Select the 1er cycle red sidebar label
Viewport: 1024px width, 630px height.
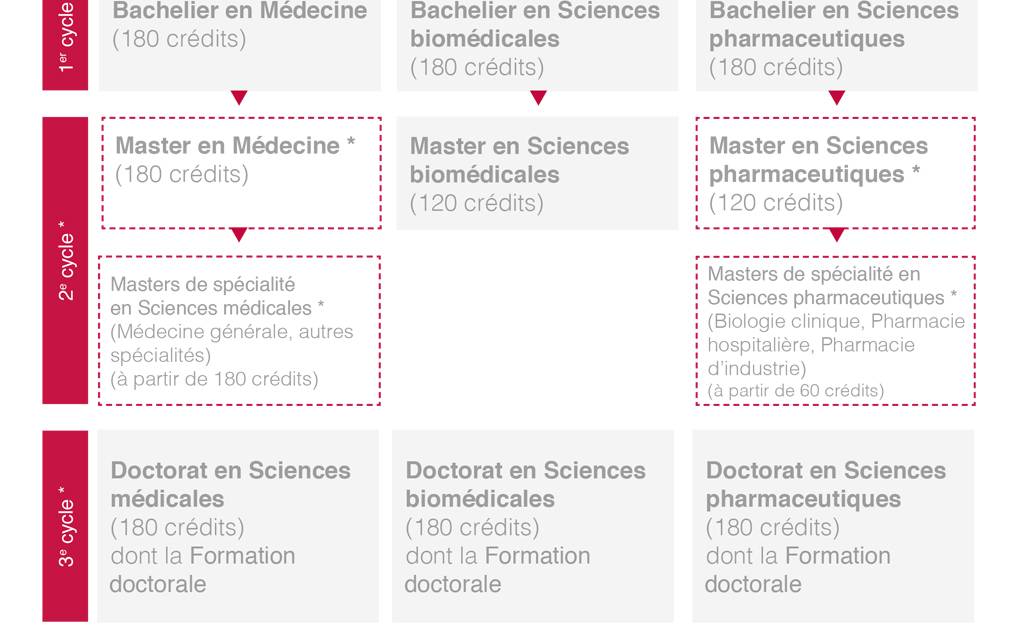[x=65, y=45]
